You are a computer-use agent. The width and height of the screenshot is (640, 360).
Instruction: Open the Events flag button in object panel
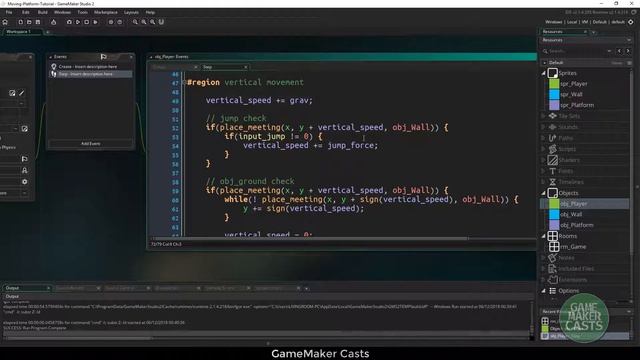coord(24,159)
